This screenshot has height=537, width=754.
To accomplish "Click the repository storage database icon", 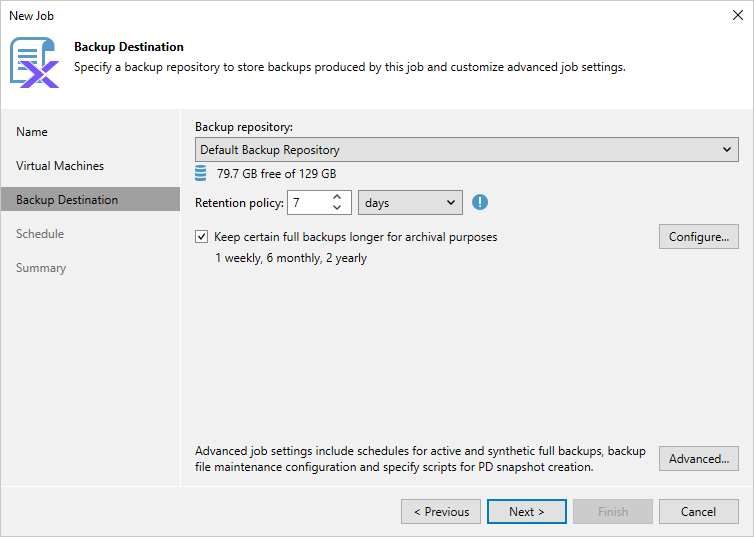I will (201, 173).
